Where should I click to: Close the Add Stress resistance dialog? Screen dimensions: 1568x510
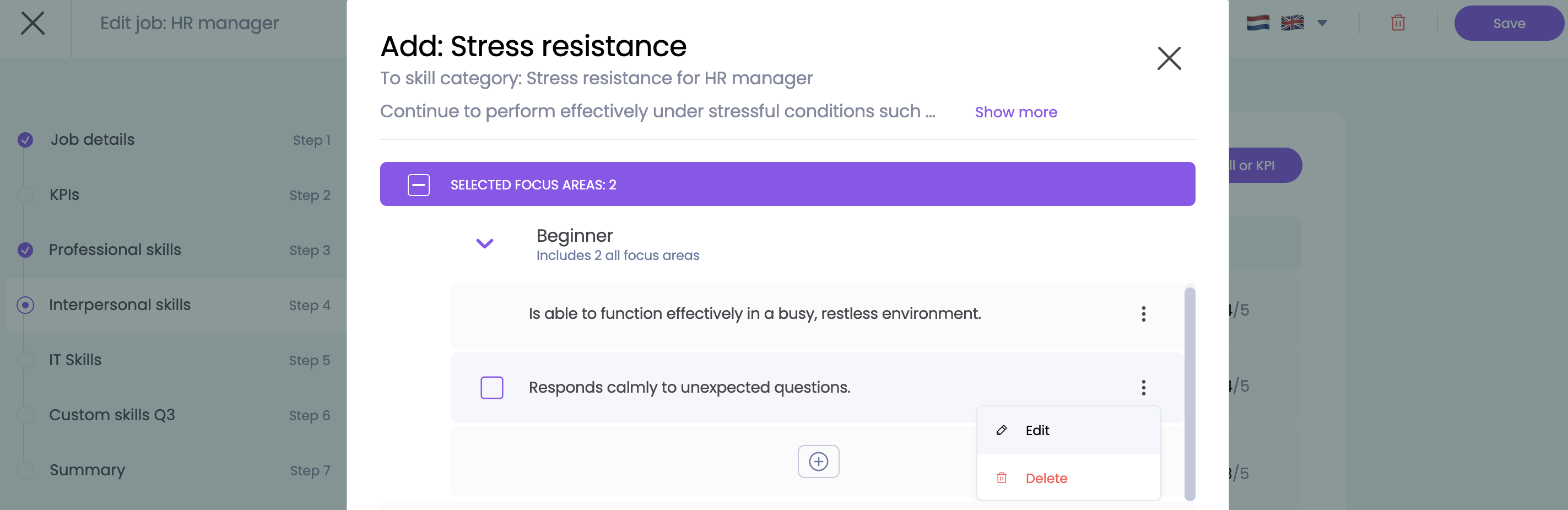(x=1168, y=58)
